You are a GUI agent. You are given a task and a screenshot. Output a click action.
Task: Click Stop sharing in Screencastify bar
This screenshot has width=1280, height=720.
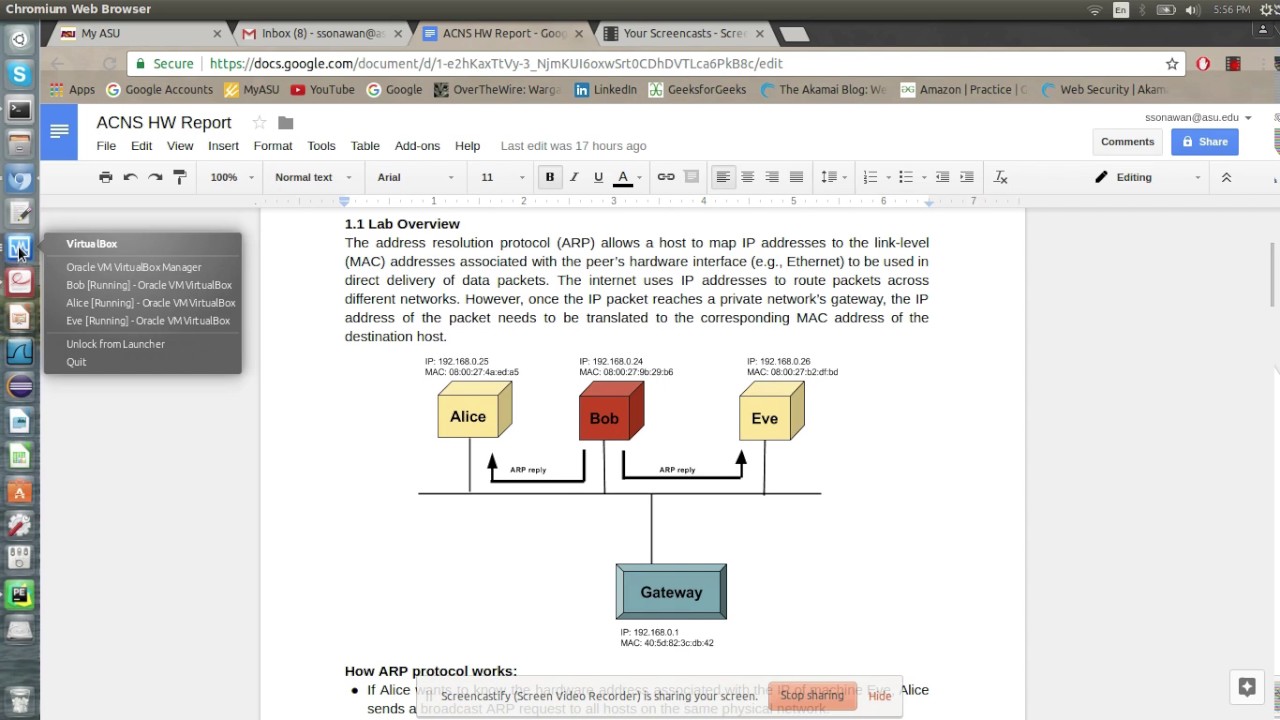(812, 695)
